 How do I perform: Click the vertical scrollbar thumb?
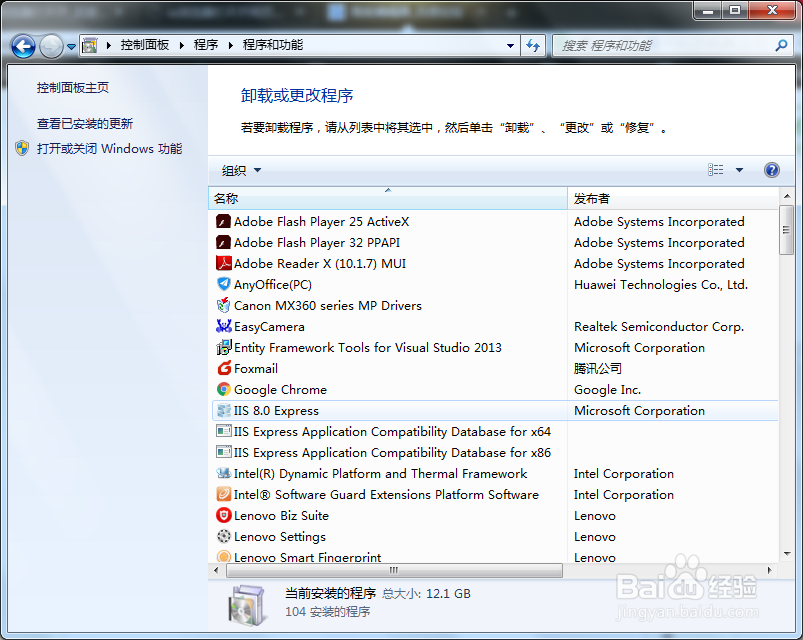(786, 230)
